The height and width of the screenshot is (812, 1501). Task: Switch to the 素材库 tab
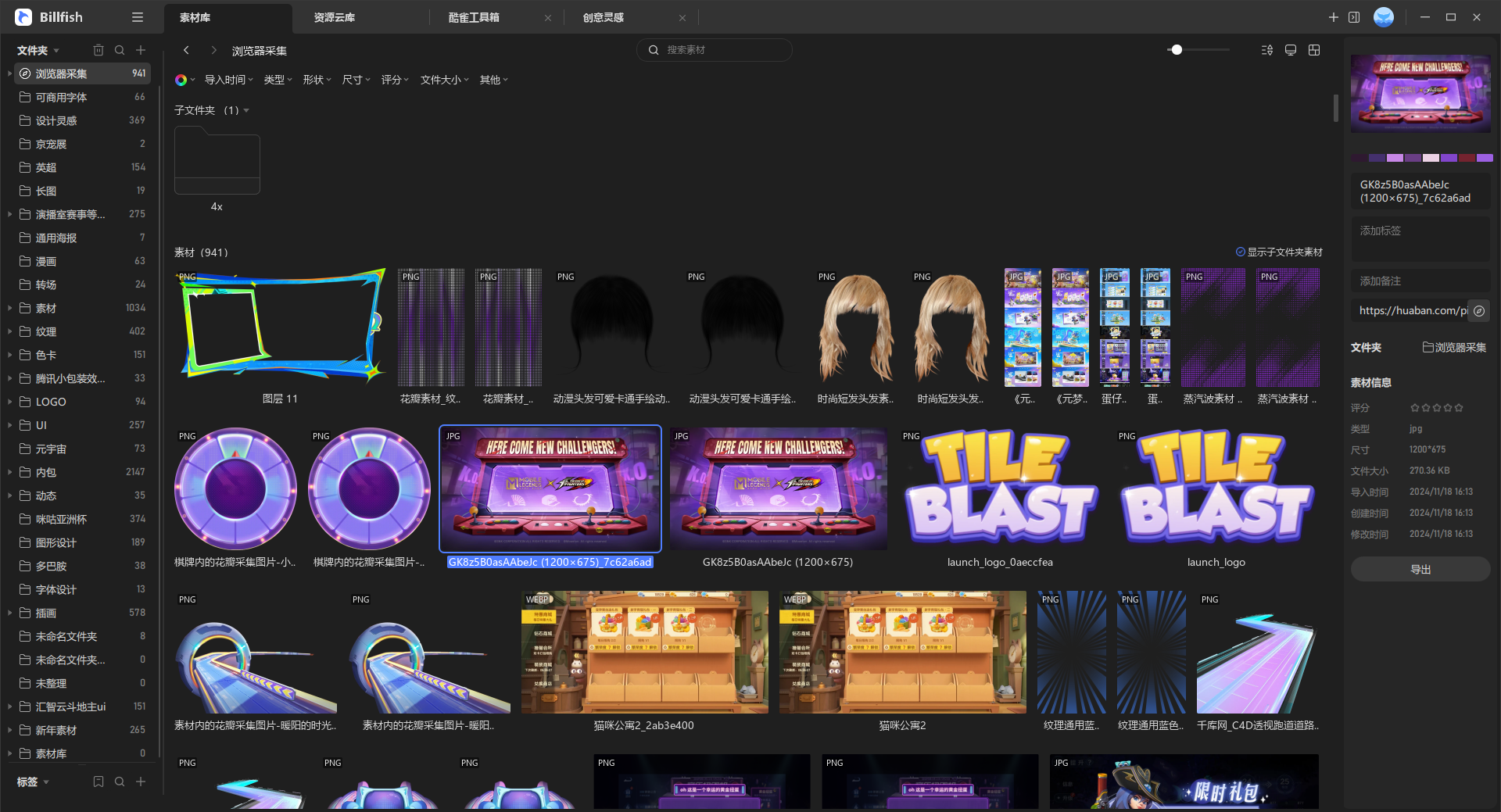coord(227,17)
